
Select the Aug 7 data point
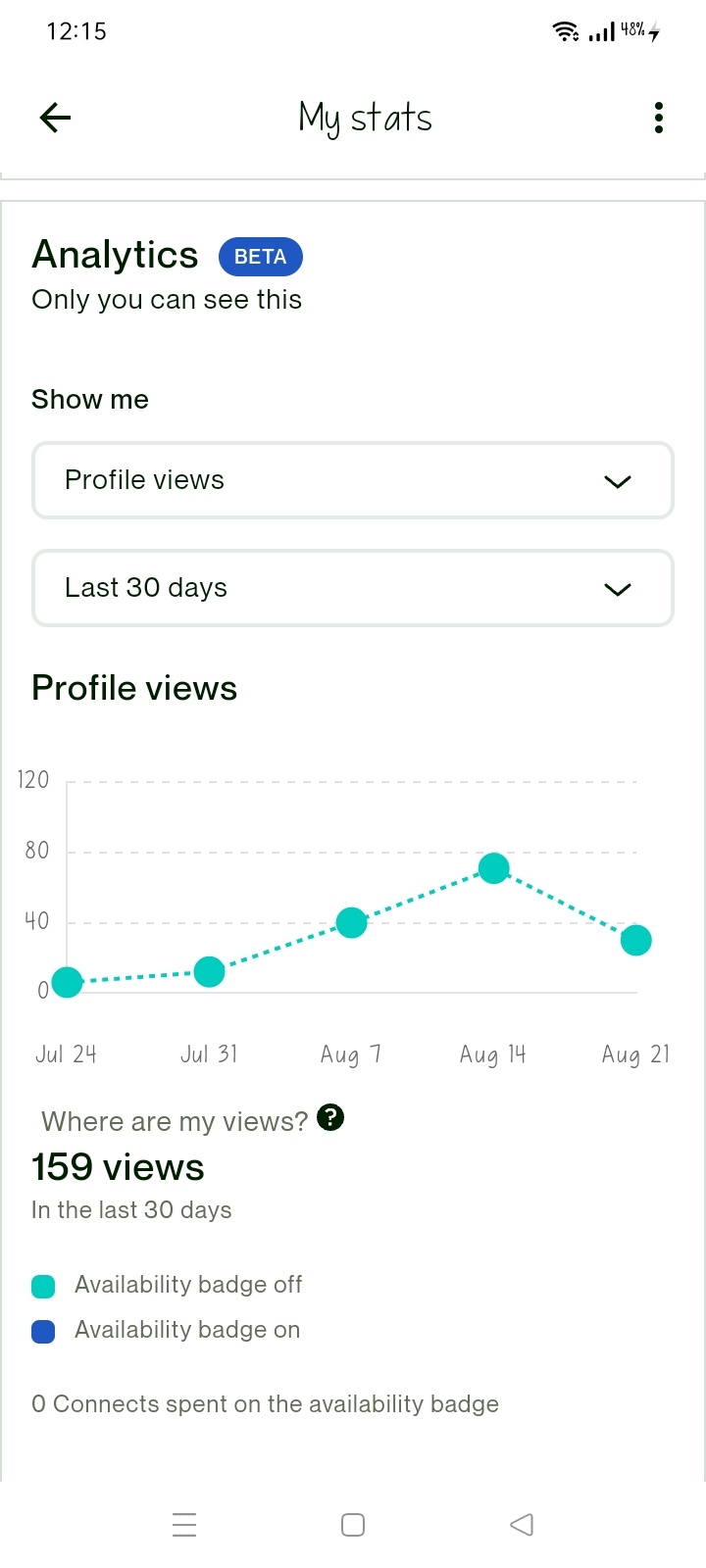click(352, 922)
